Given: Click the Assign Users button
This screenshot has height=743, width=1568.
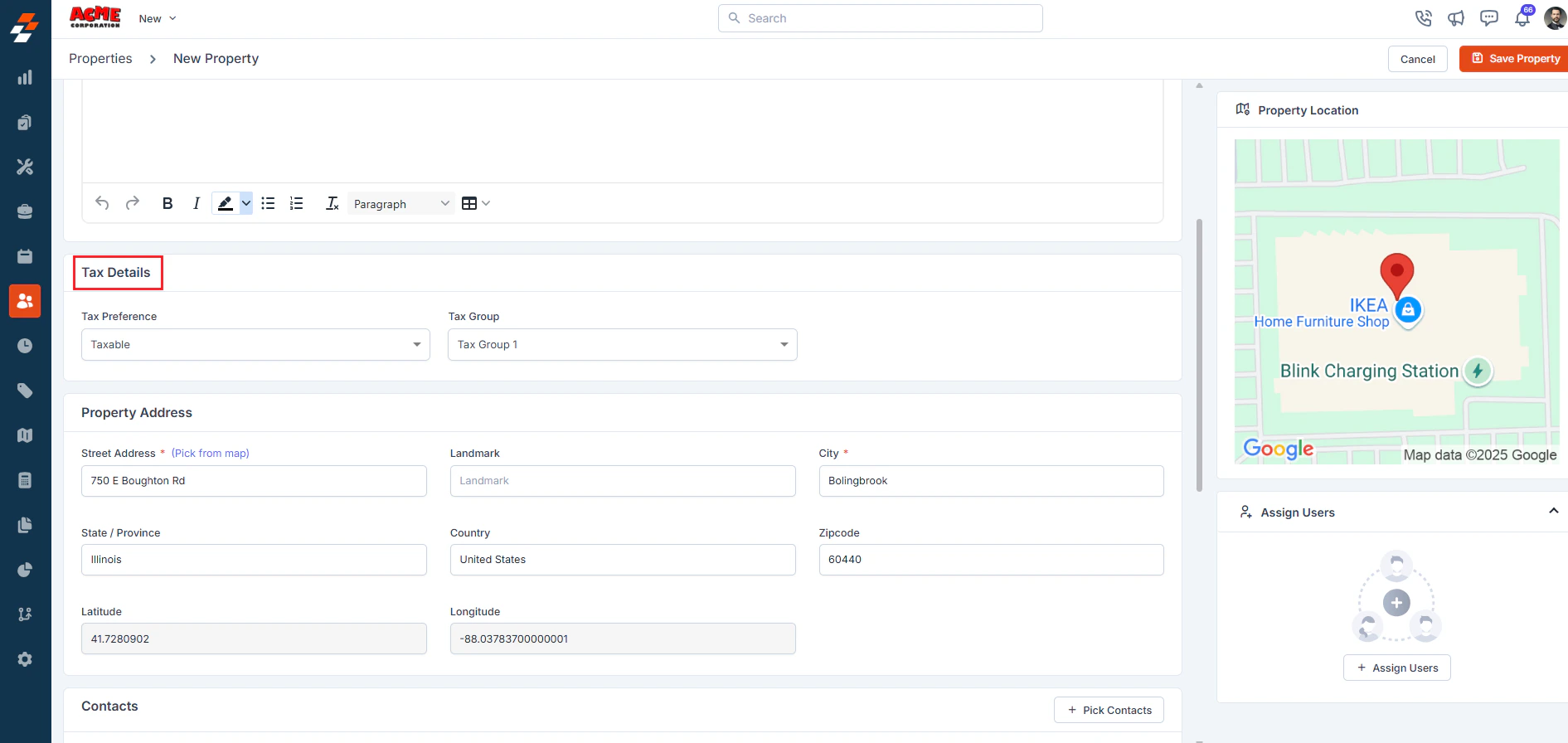Looking at the screenshot, I should pos(1396,668).
